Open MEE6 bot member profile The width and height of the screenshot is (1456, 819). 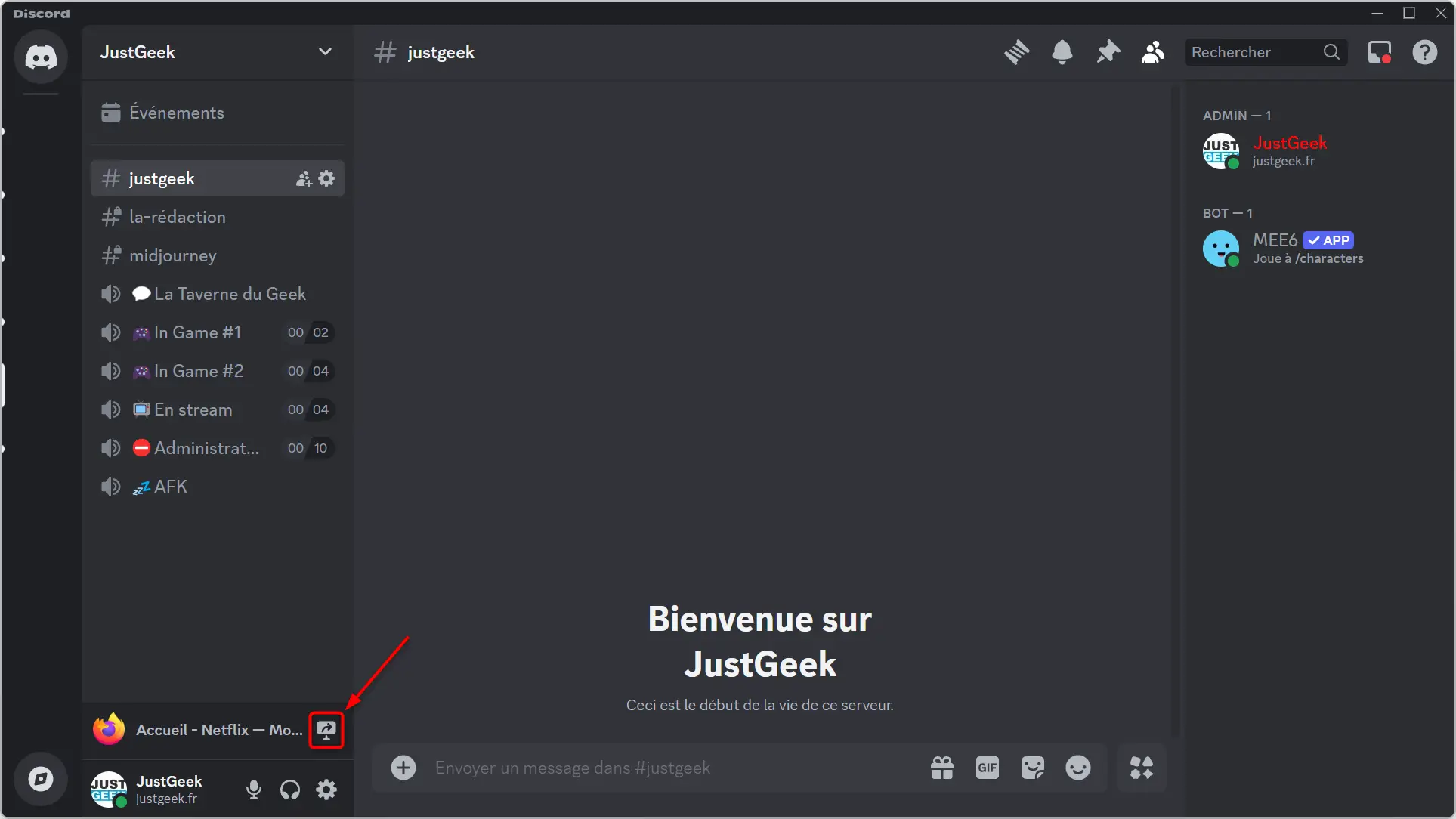[x=1318, y=249]
